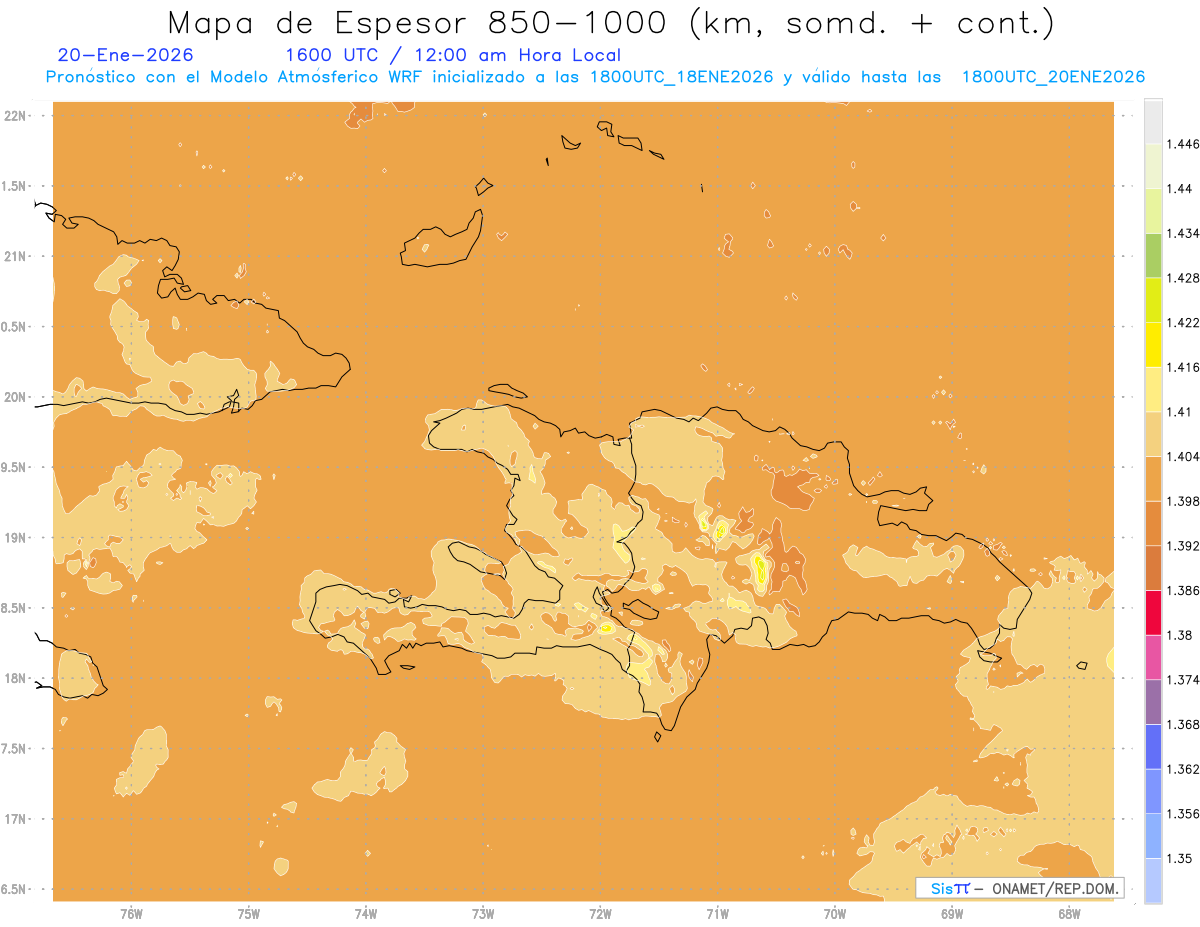This screenshot has height=927, width=1200.
Task: Click the legend value '1.368'
Action: click(1183, 724)
